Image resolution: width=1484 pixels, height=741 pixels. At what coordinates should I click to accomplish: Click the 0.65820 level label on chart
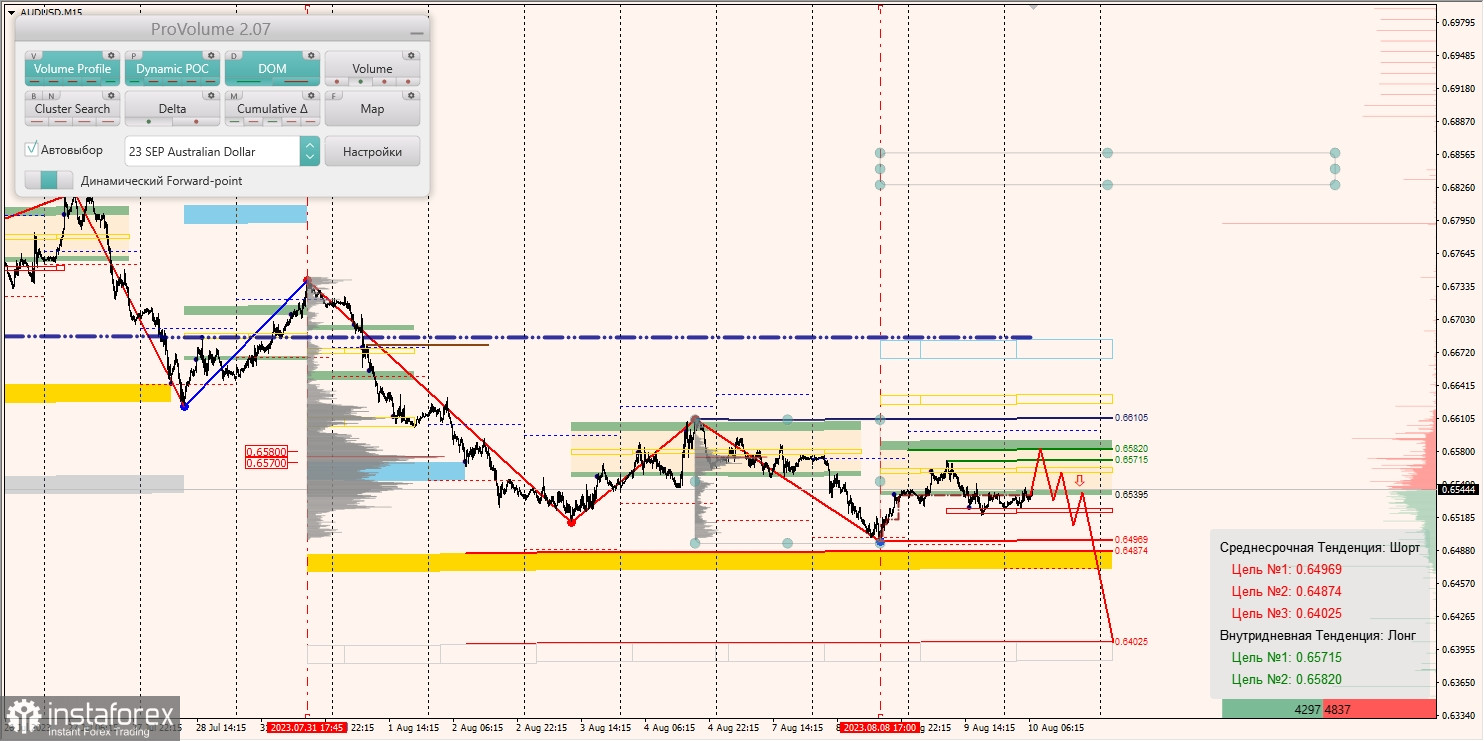point(1131,449)
